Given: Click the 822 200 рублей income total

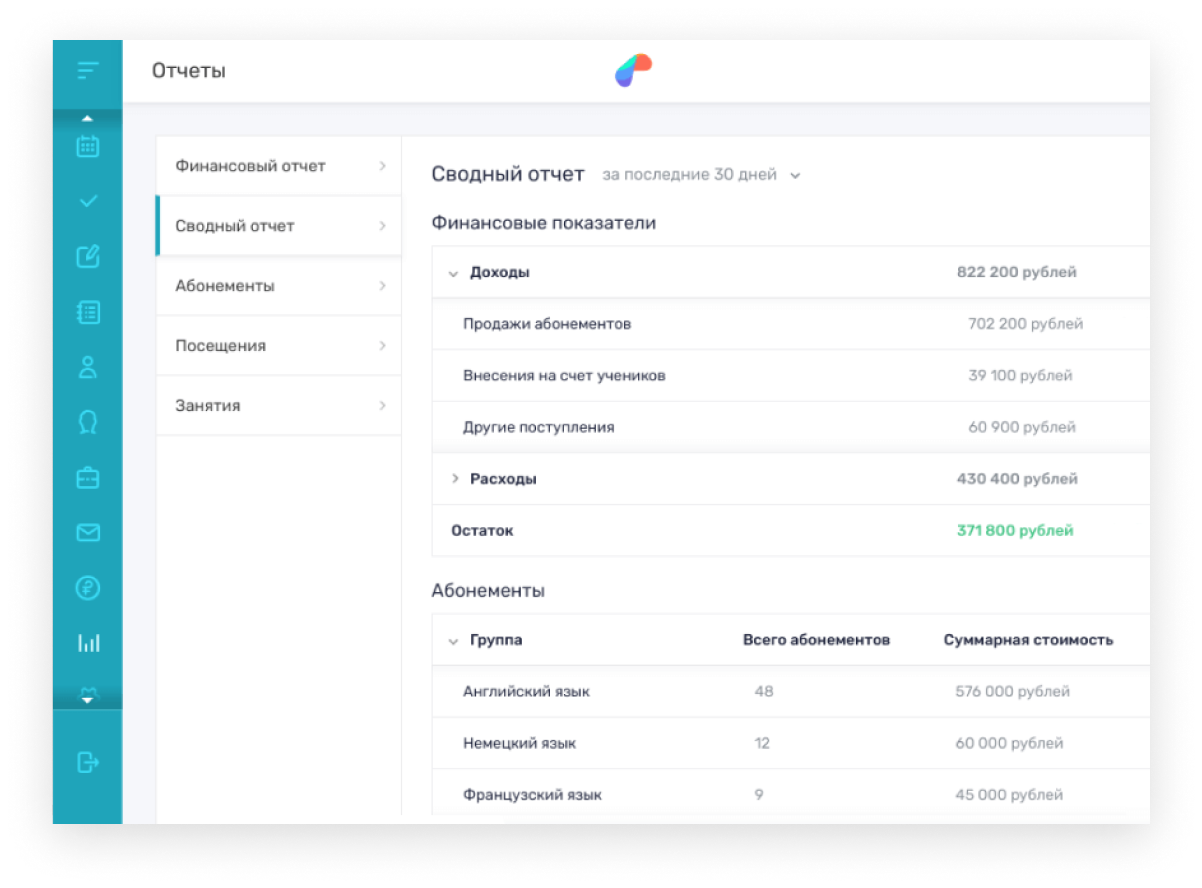Looking at the screenshot, I should [1017, 272].
